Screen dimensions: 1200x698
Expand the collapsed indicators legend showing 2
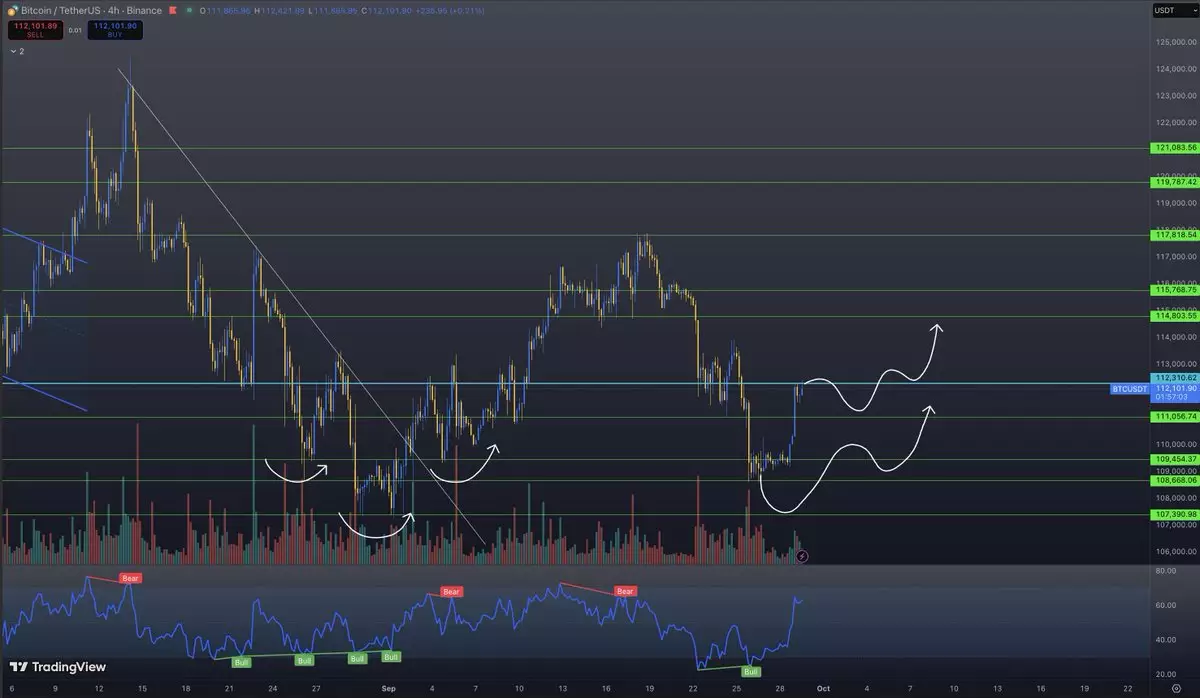click(x=16, y=50)
